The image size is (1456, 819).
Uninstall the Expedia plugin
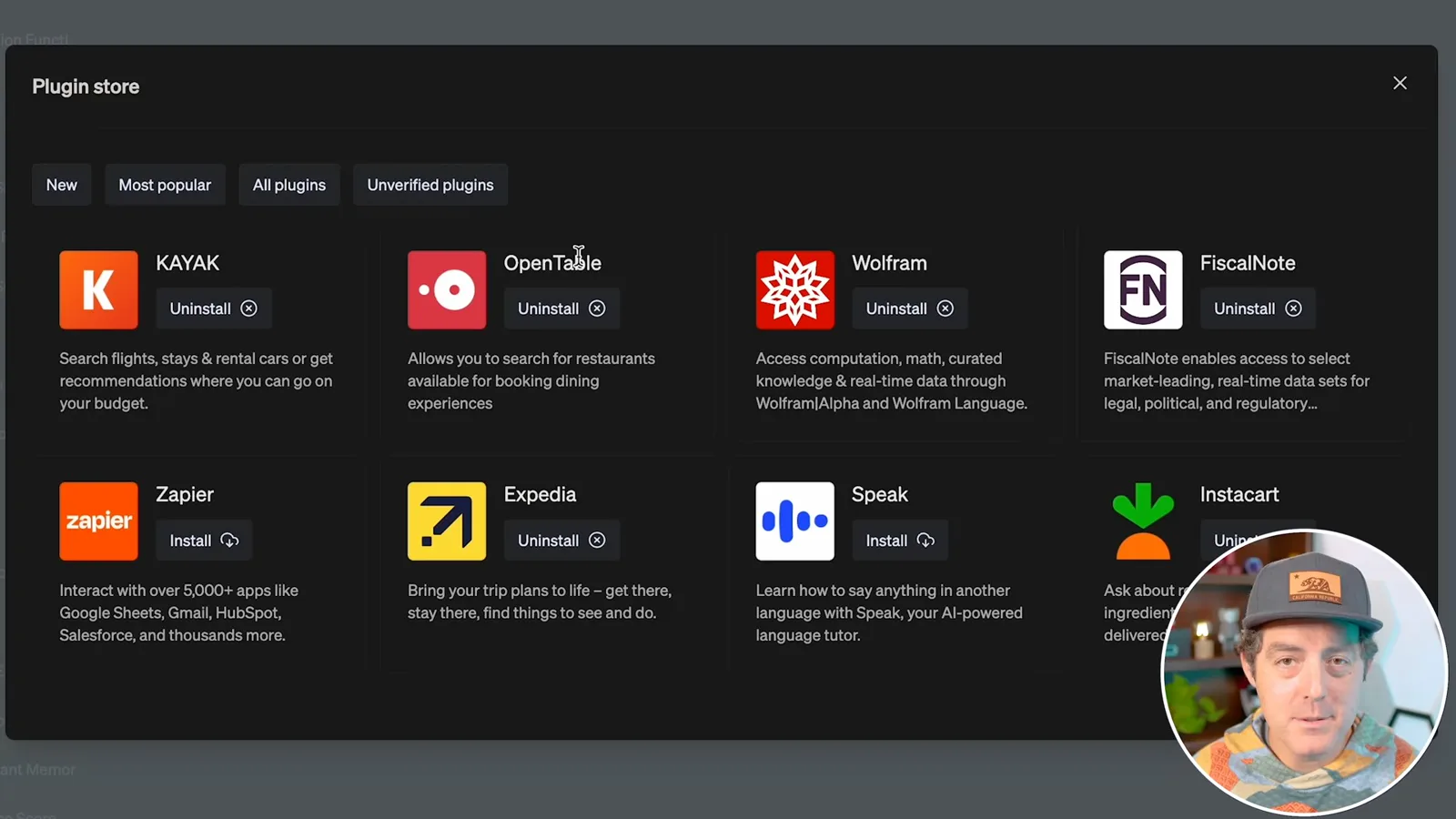[561, 541]
